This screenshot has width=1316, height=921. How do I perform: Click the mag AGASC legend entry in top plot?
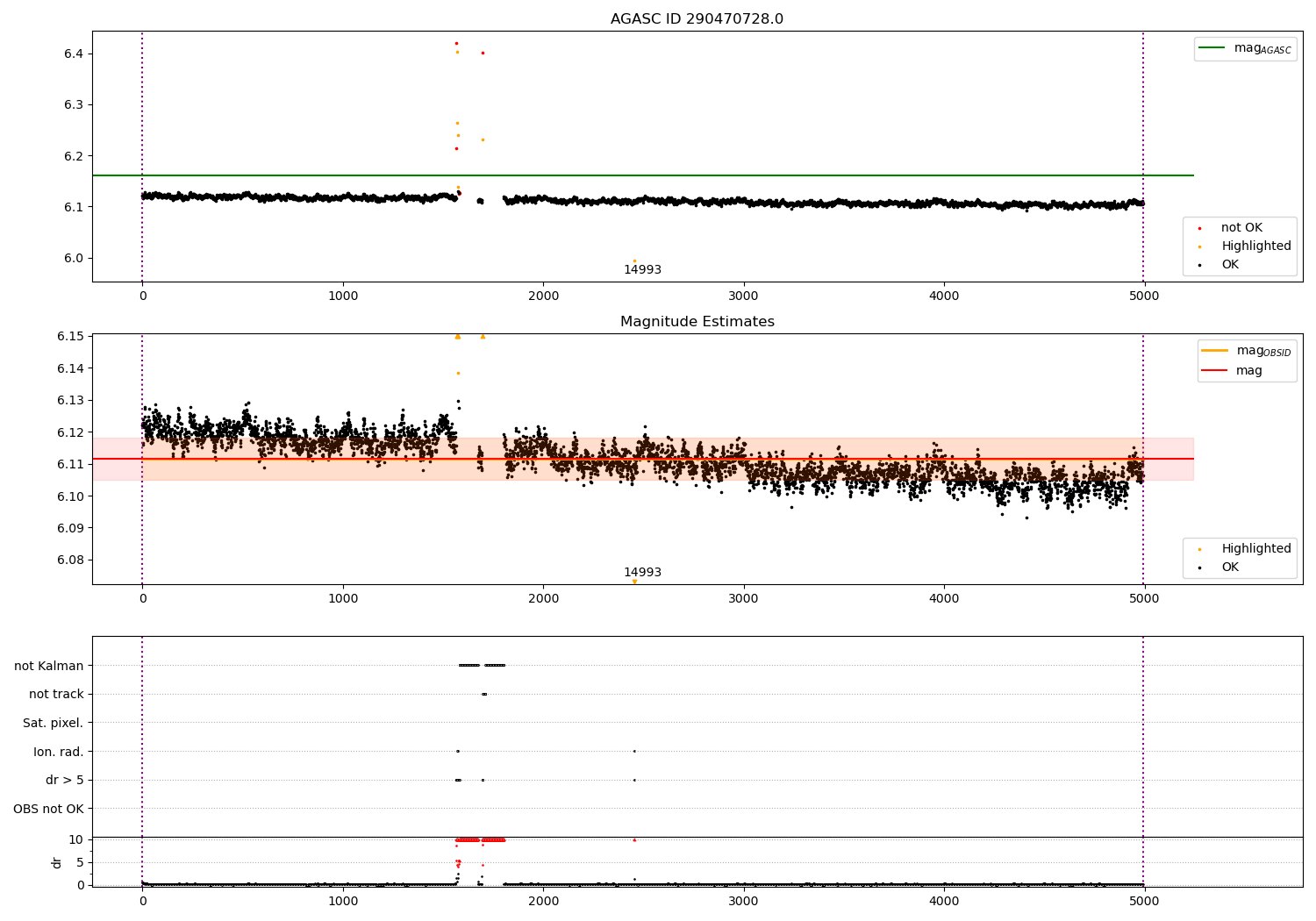1245,48
